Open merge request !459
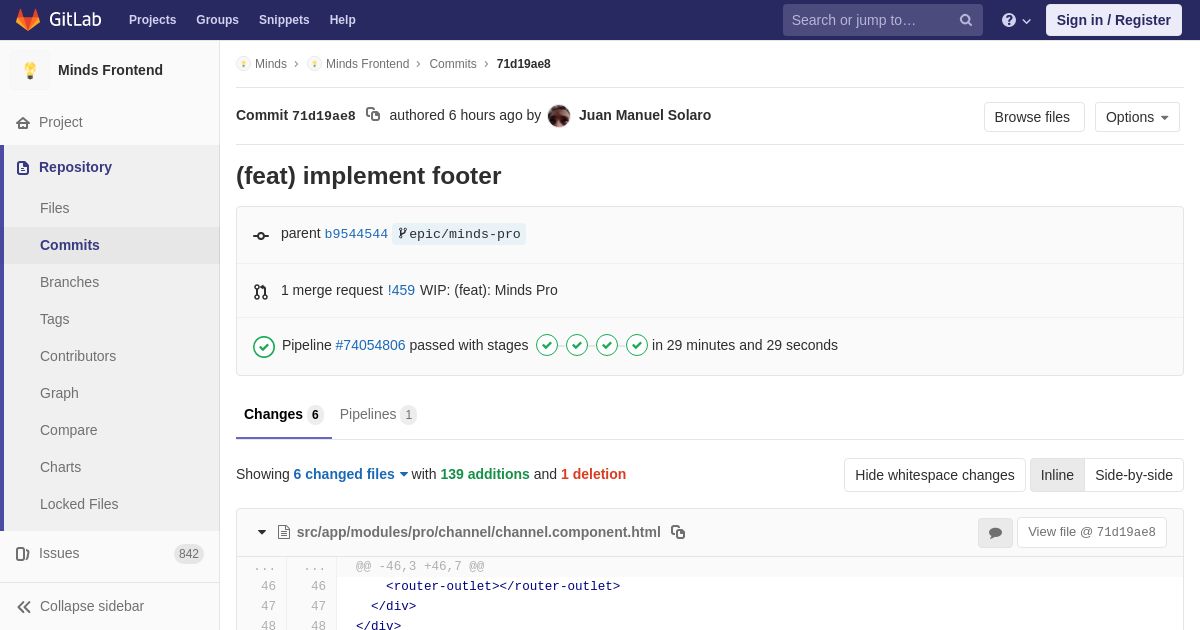 pos(401,290)
